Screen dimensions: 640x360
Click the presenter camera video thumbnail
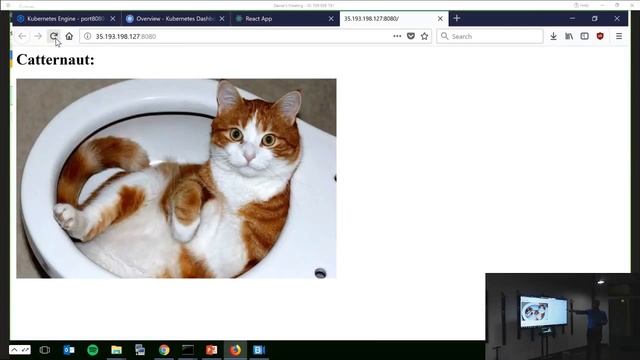click(x=562, y=316)
